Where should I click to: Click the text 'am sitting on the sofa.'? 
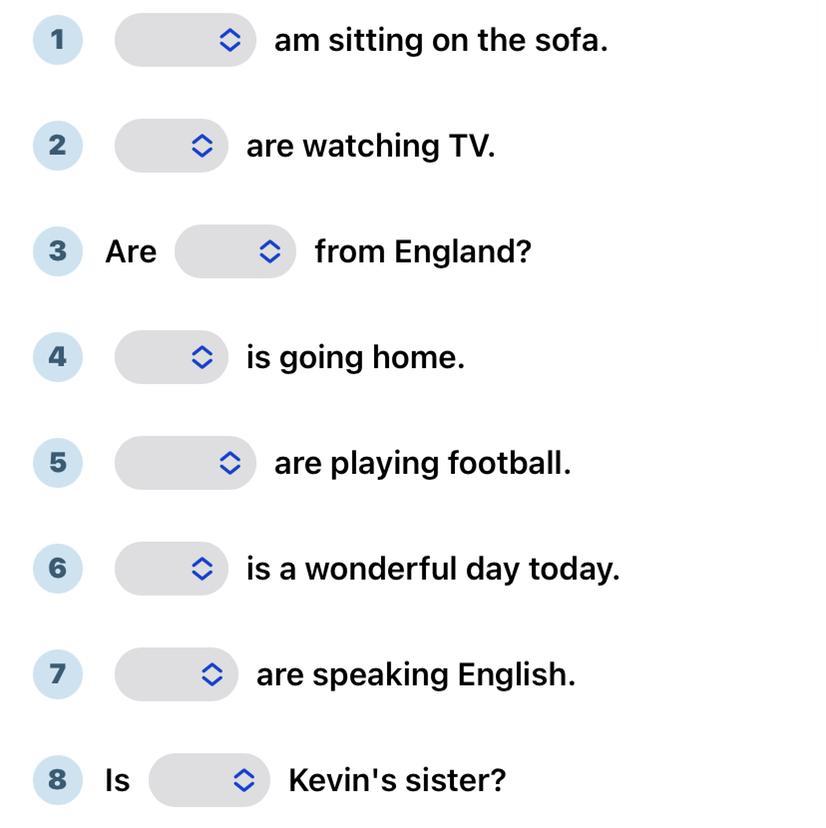tap(440, 41)
